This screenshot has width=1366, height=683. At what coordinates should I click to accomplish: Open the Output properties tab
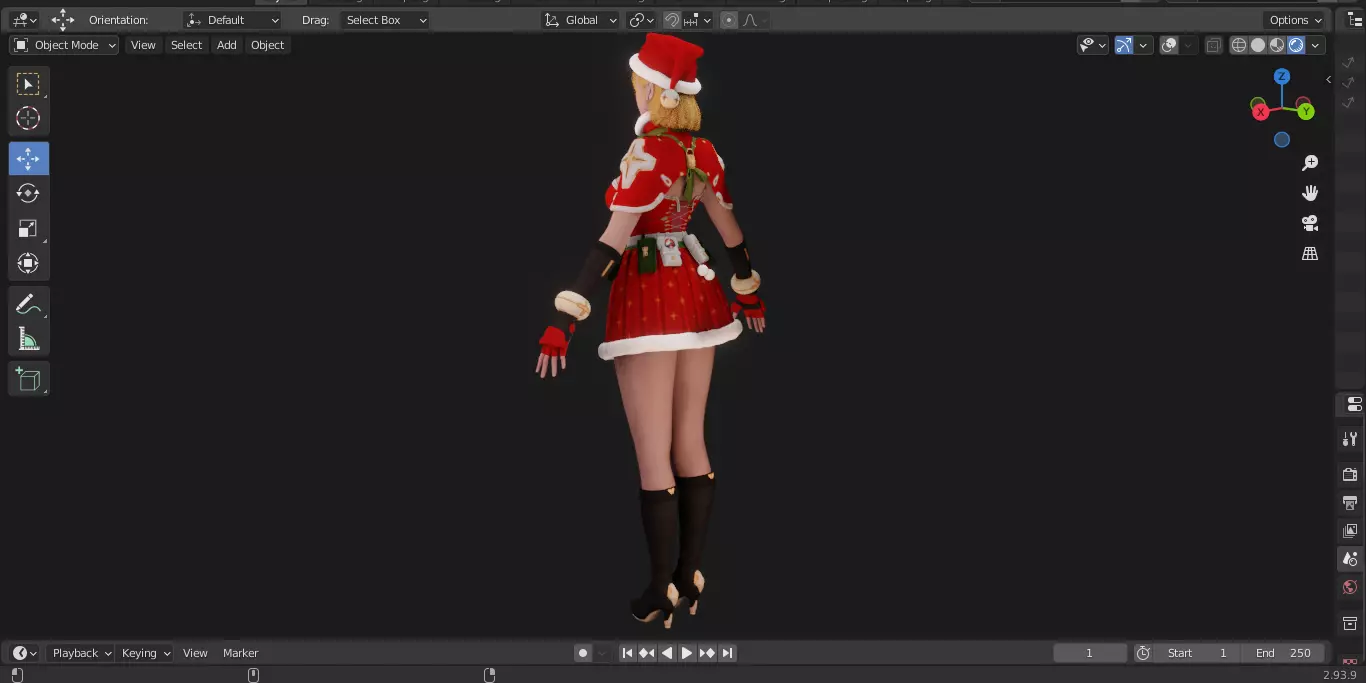click(1351, 502)
